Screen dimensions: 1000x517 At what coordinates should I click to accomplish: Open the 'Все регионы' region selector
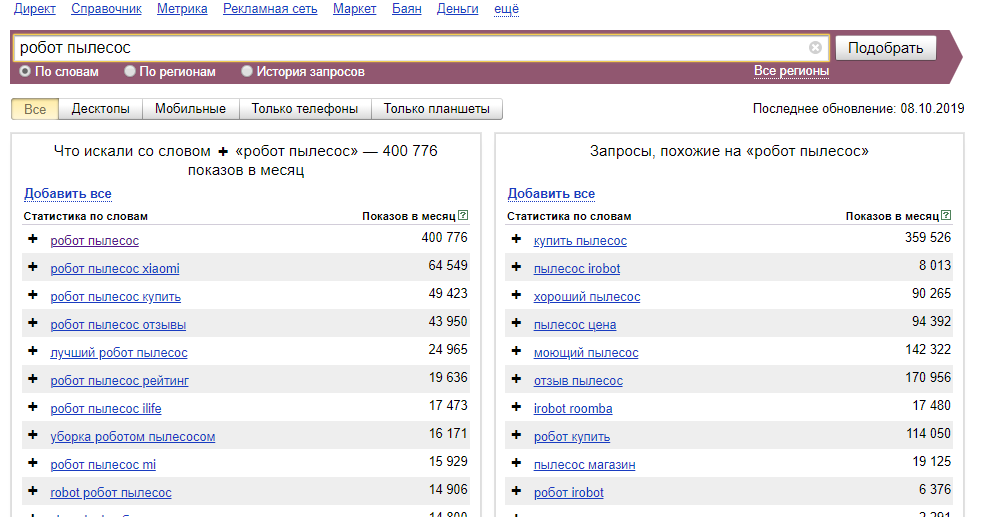(x=791, y=71)
